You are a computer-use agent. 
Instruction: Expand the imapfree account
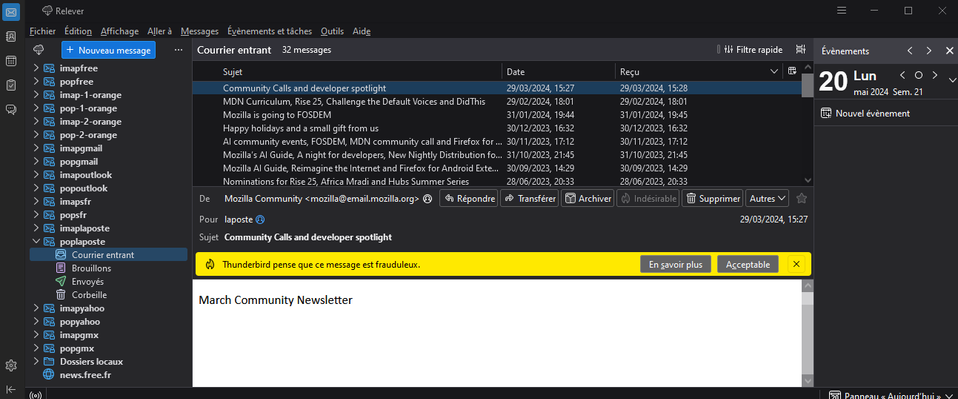point(36,68)
